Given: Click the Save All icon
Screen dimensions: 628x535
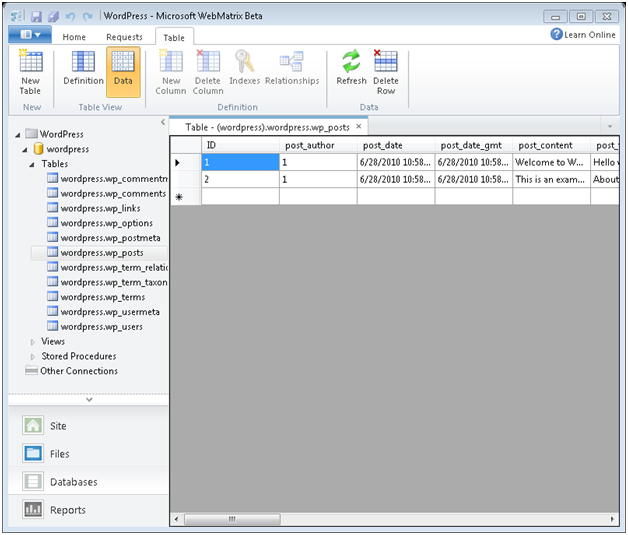Looking at the screenshot, I should point(53,16).
